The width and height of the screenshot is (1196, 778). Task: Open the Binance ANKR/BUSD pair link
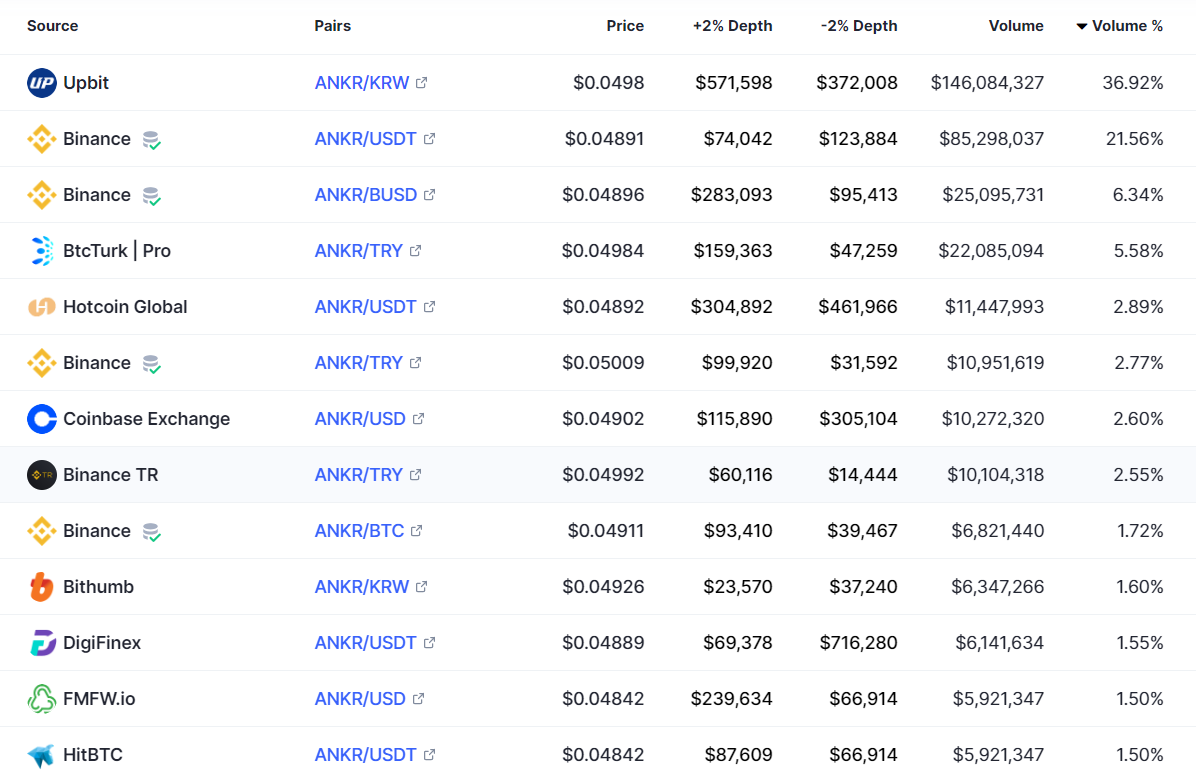click(x=365, y=194)
